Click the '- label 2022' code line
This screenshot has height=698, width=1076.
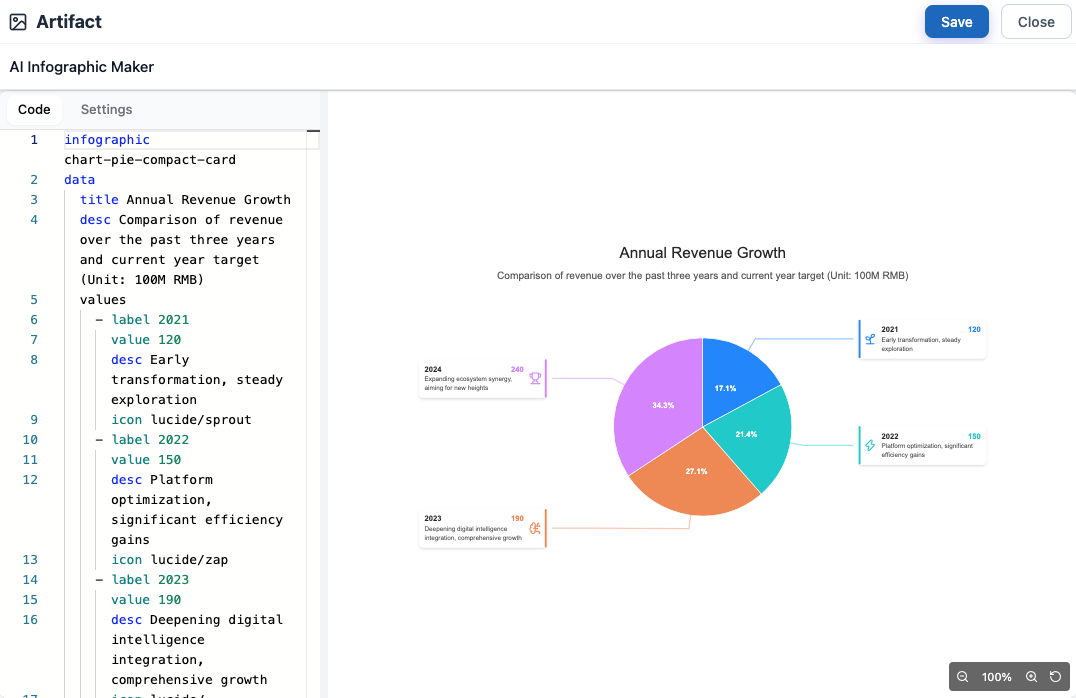coord(142,439)
